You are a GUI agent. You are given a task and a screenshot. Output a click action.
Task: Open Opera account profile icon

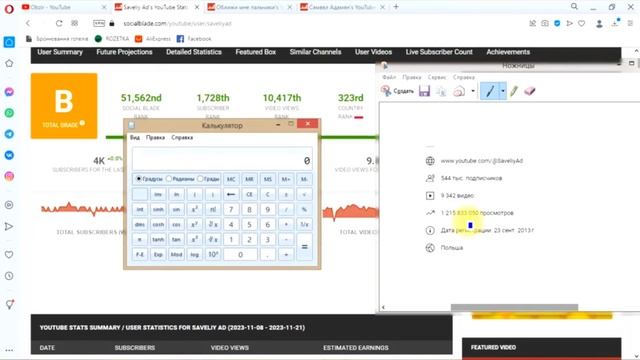coord(599,24)
